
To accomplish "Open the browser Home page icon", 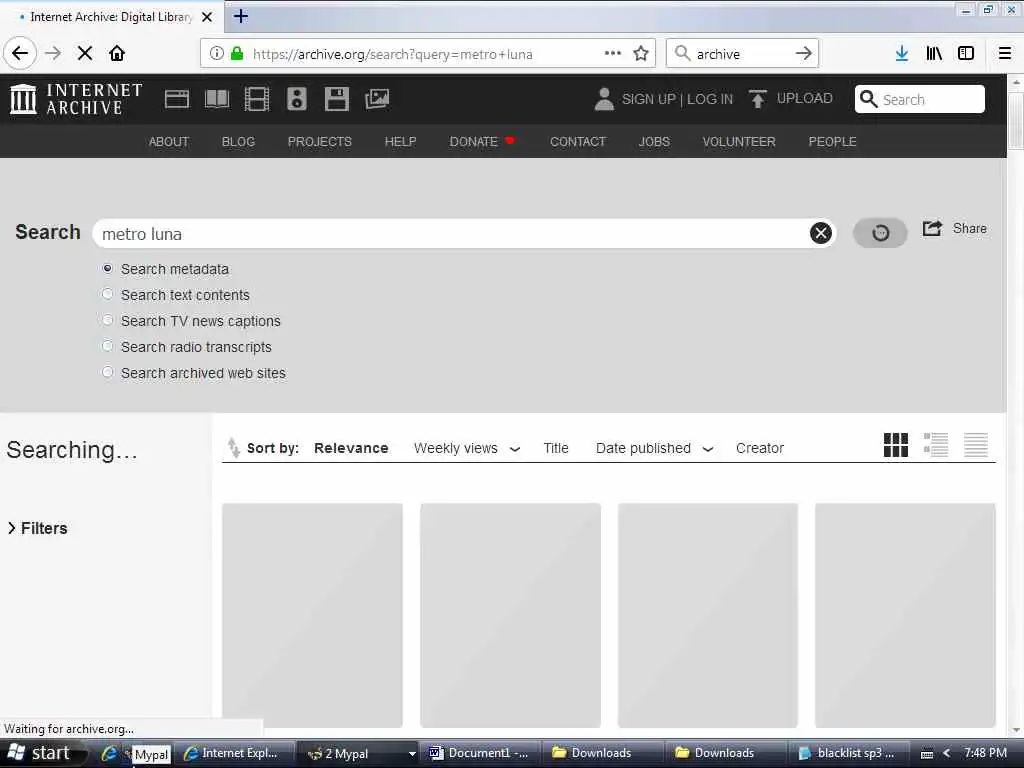I will point(117,54).
